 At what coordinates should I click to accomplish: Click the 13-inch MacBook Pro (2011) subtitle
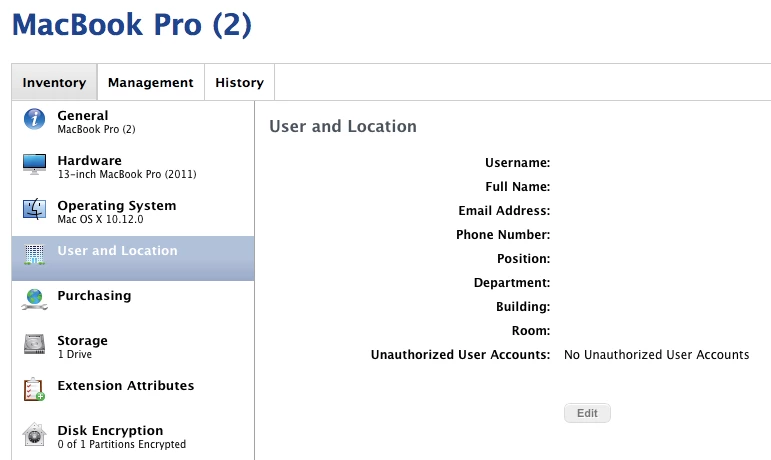click(x=127, y=174)
